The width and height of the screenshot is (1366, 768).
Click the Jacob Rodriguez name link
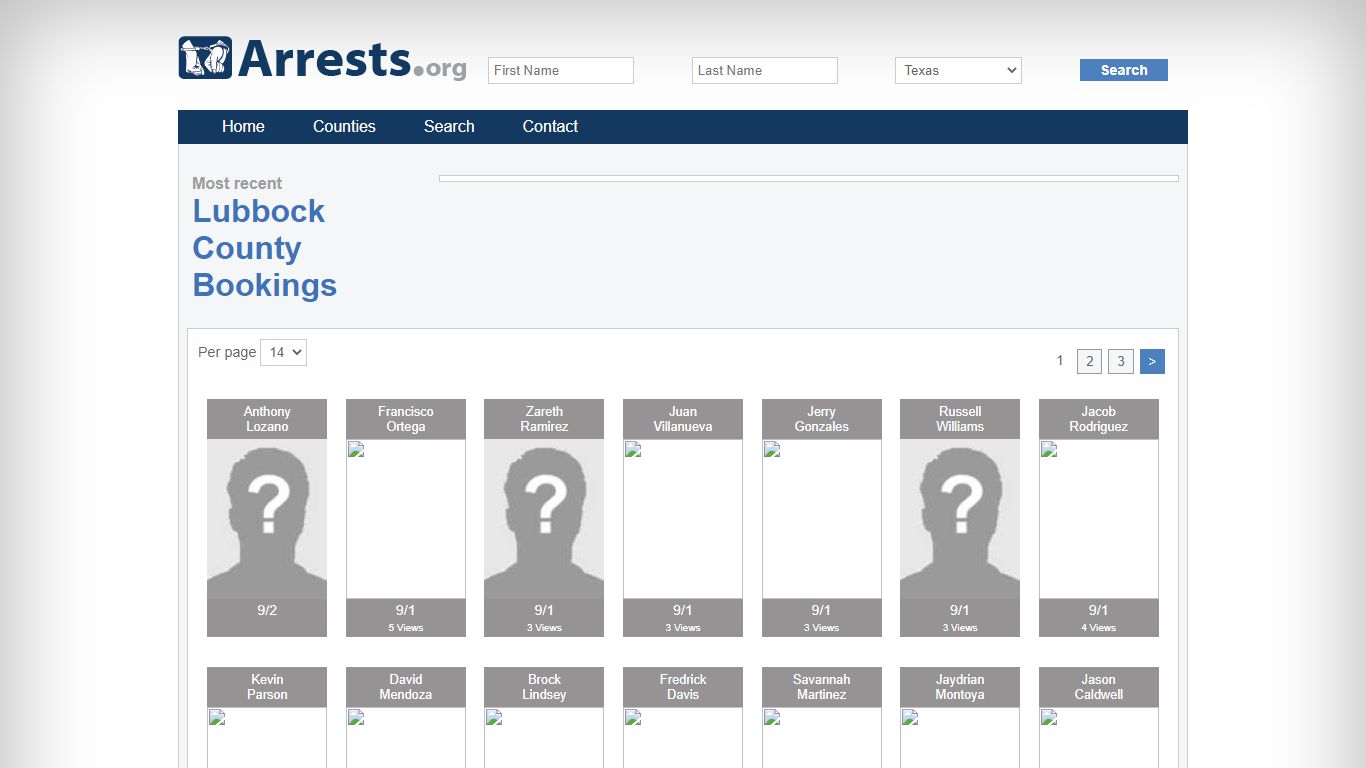pos(1099,419)
